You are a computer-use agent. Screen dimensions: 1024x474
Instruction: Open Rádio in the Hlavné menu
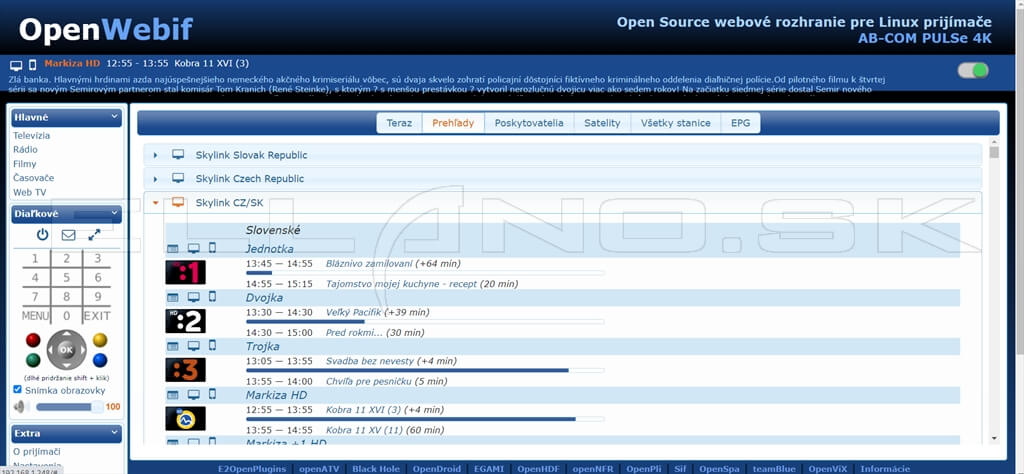pyautogui.click(x=25, y=150)
